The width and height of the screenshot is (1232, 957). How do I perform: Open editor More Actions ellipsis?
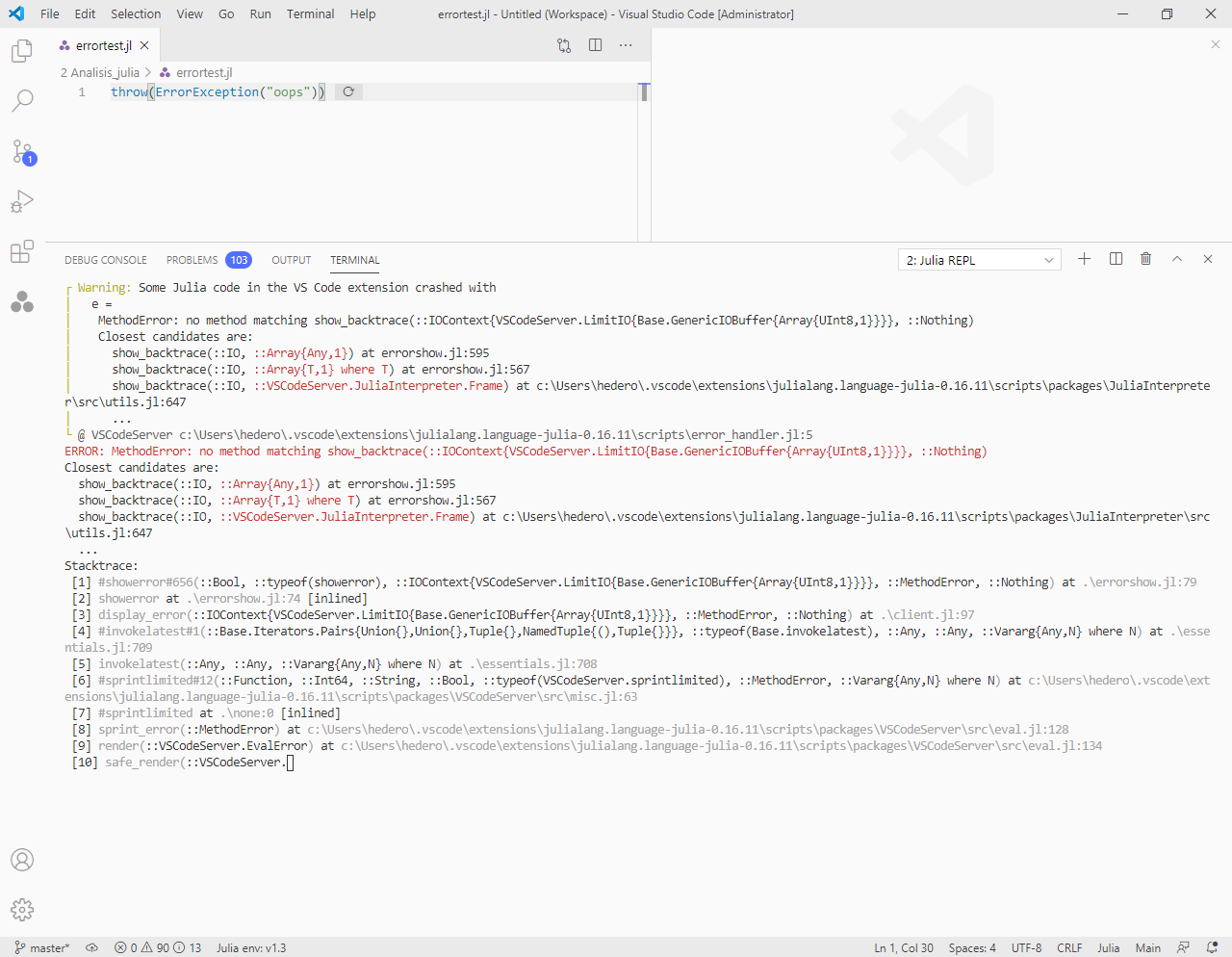tap(626, 45)
